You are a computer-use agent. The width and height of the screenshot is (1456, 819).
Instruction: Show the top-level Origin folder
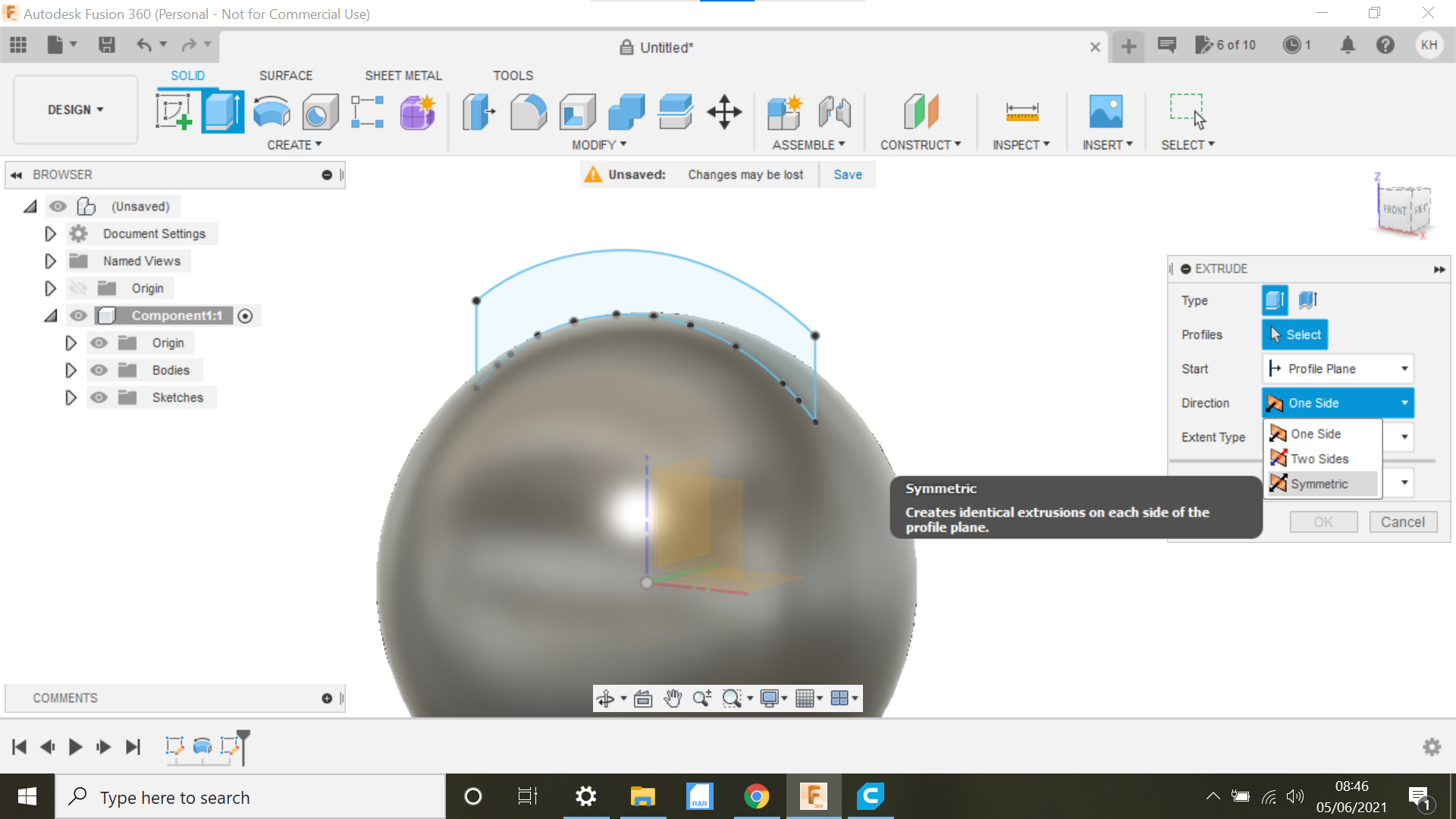pos(79,288)
